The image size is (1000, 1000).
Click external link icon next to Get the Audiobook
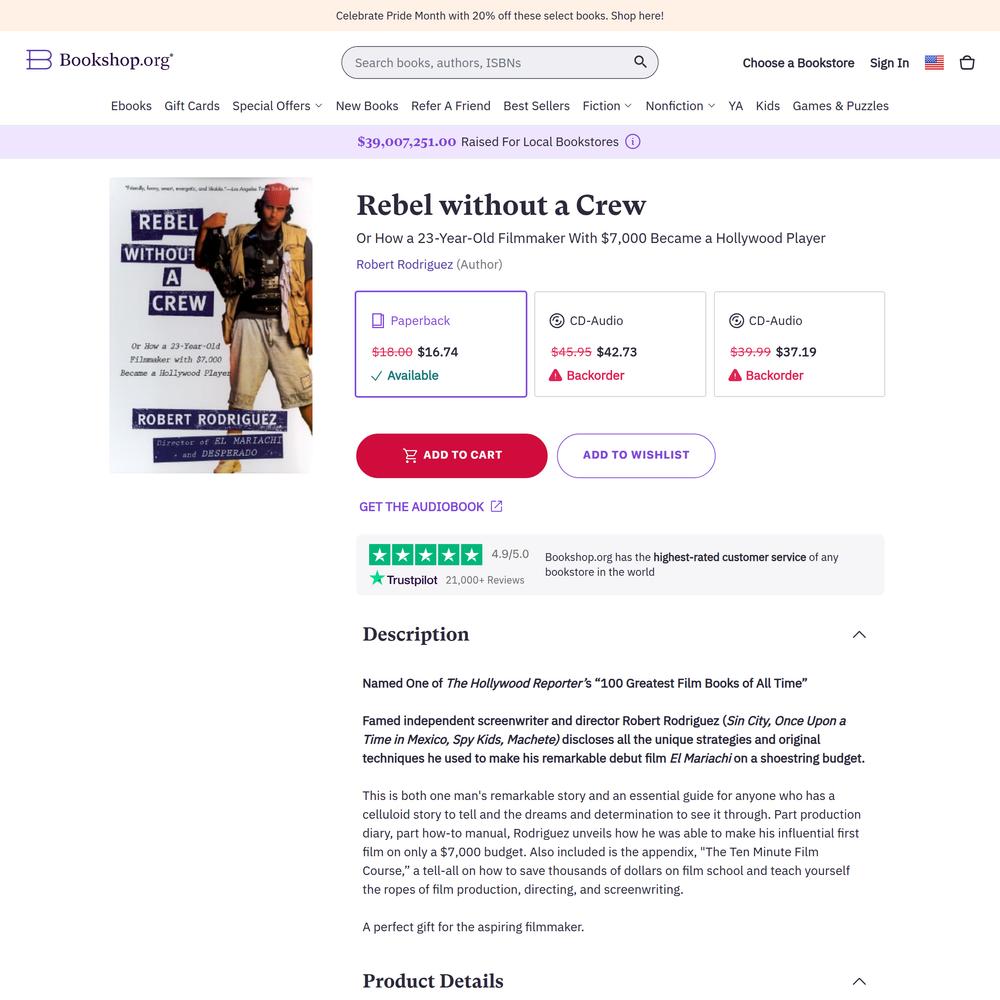coord(496,506)
